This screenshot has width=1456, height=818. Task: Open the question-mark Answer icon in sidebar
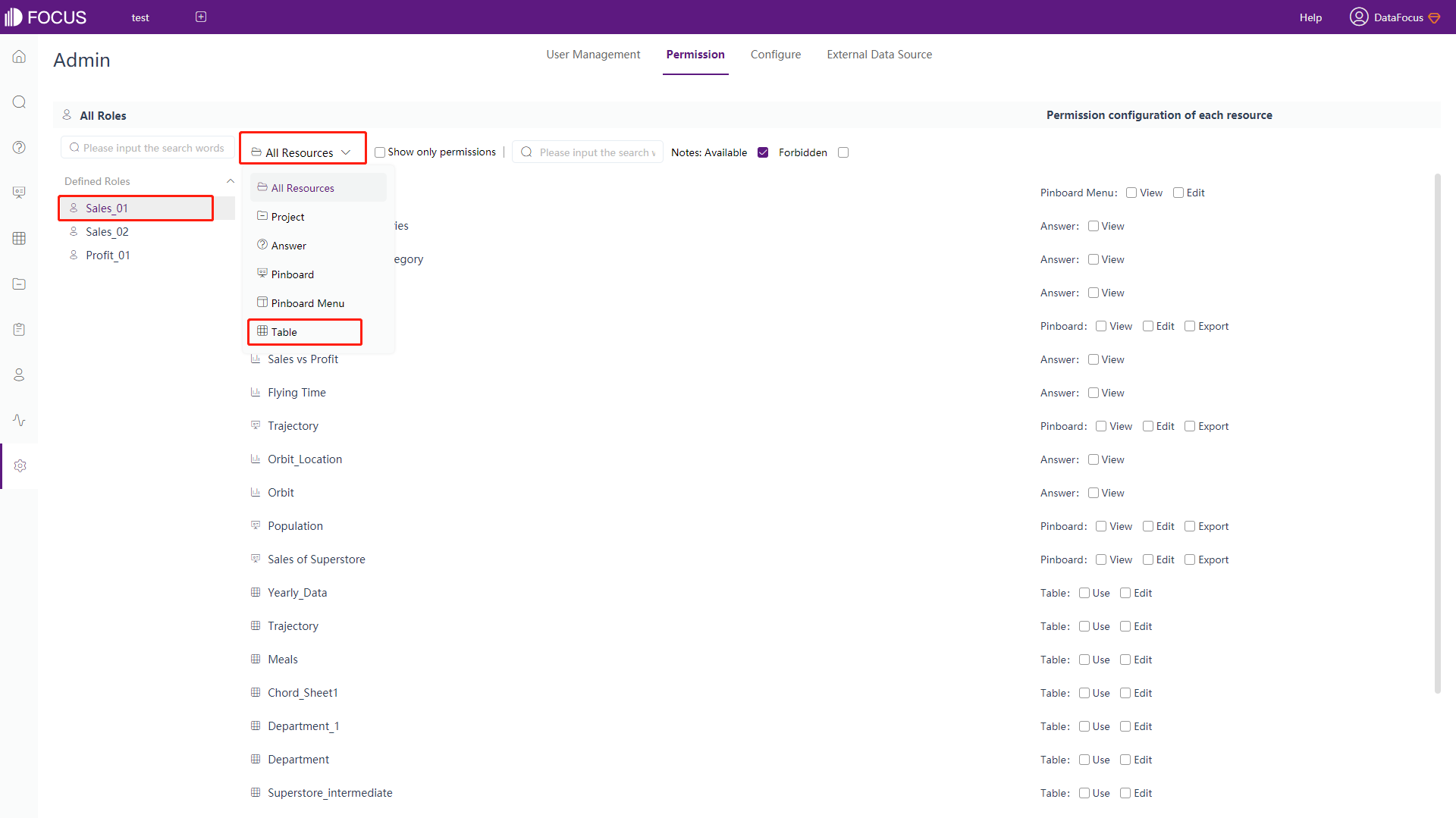[19, 147]
